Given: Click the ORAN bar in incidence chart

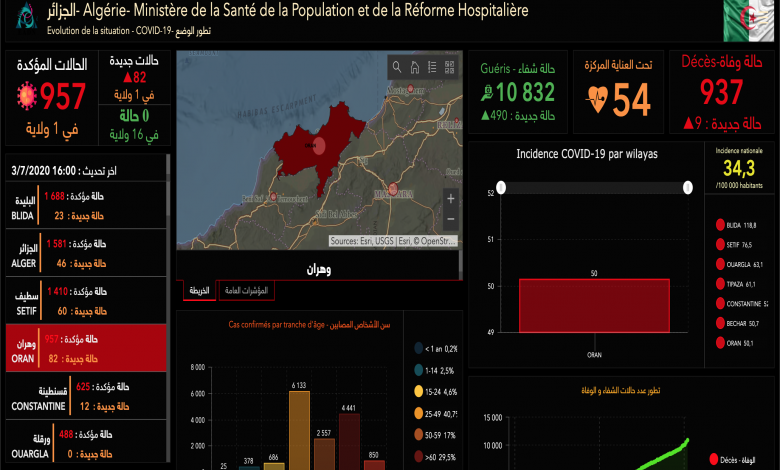Looking at the screenshot, I should (x=594, y=305).
